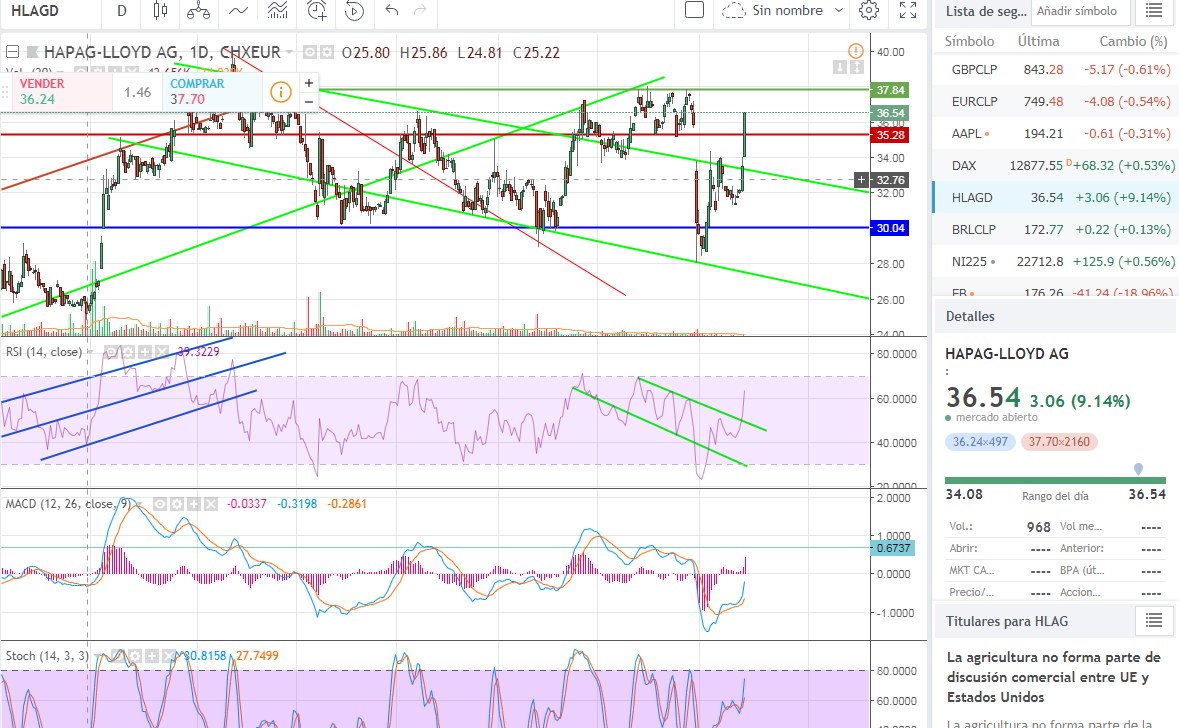Open the agricultura news headline

[1053, 677]
